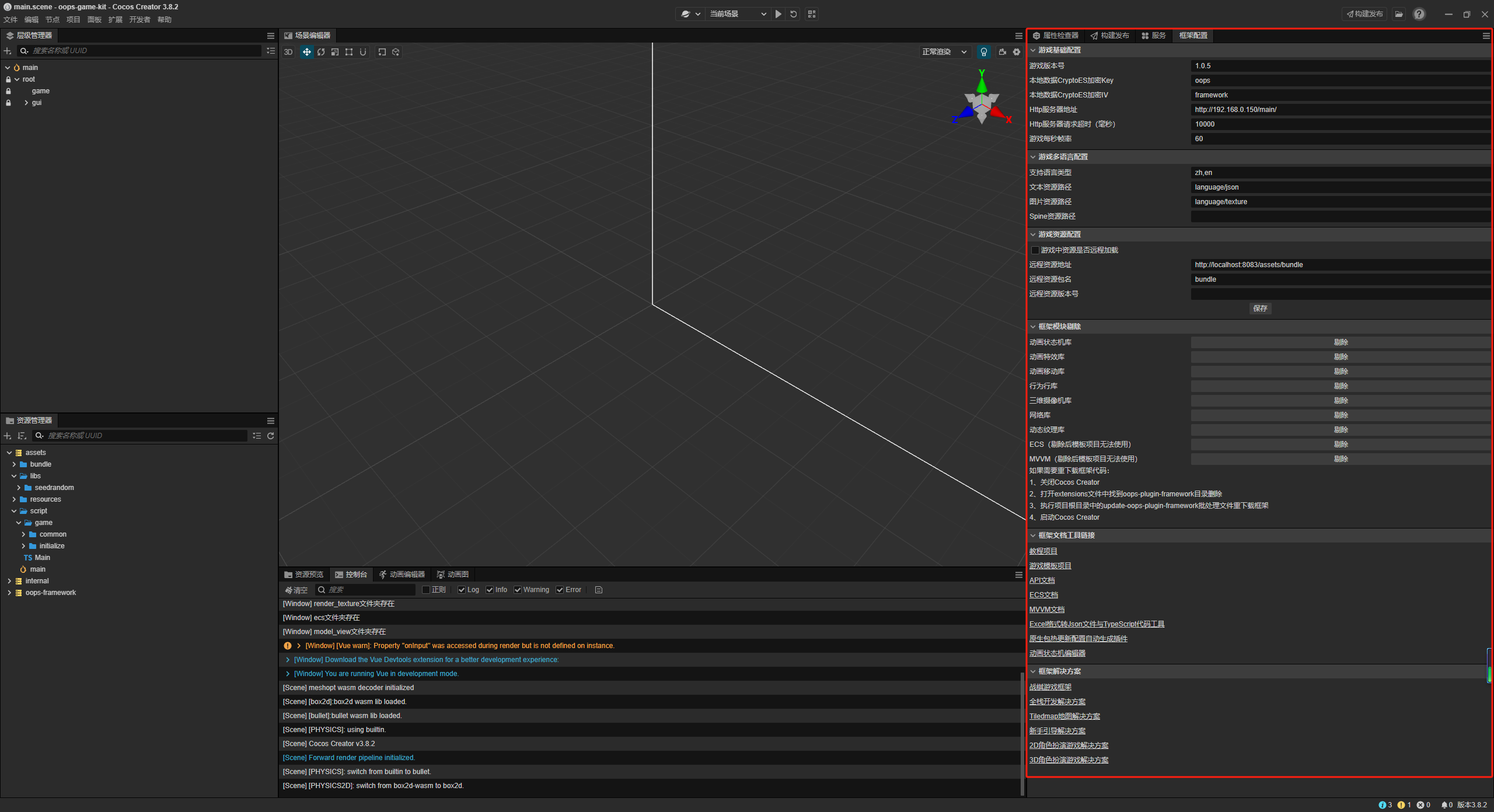Clear the console log
The image size is (1494, 812).
tap(296, 590)
